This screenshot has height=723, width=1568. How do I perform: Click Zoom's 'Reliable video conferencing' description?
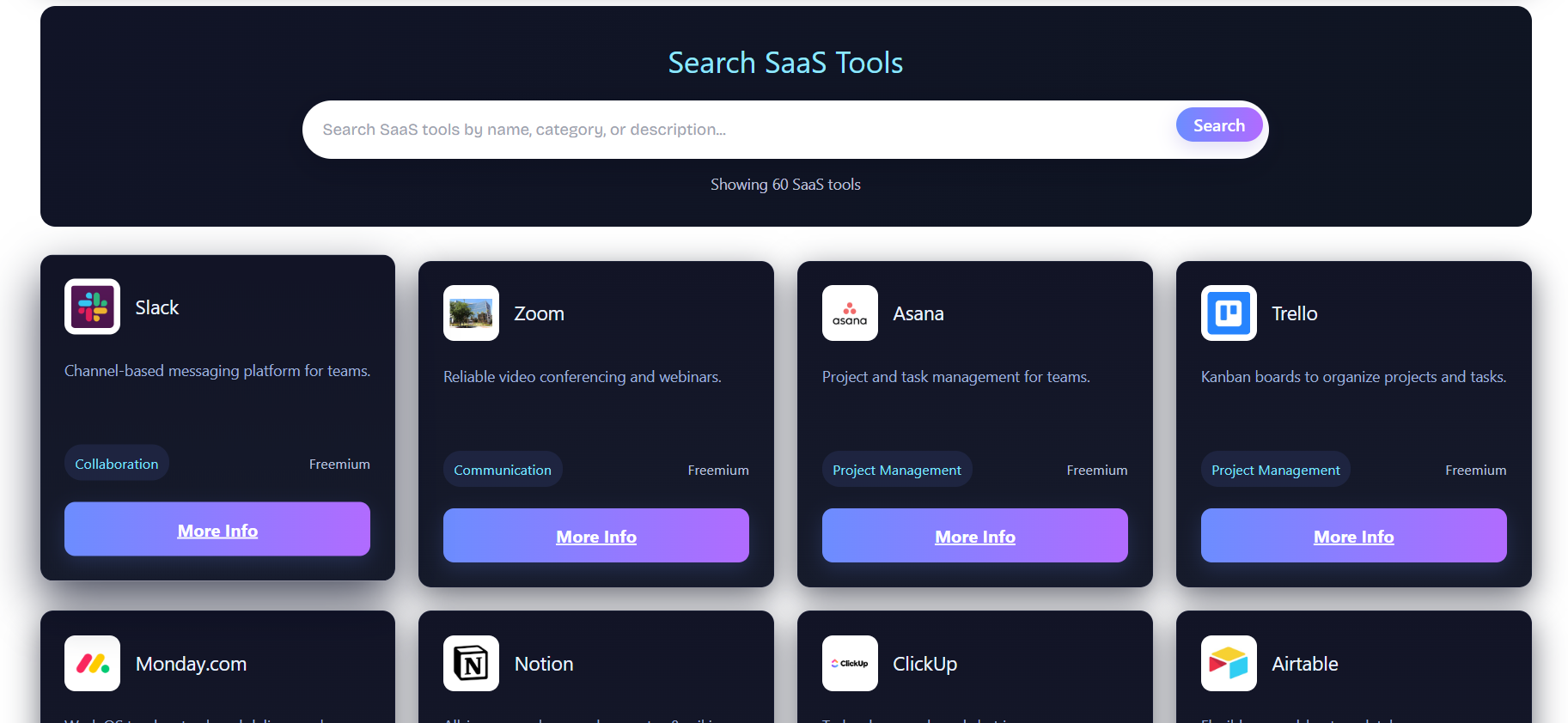pos(583,377)
